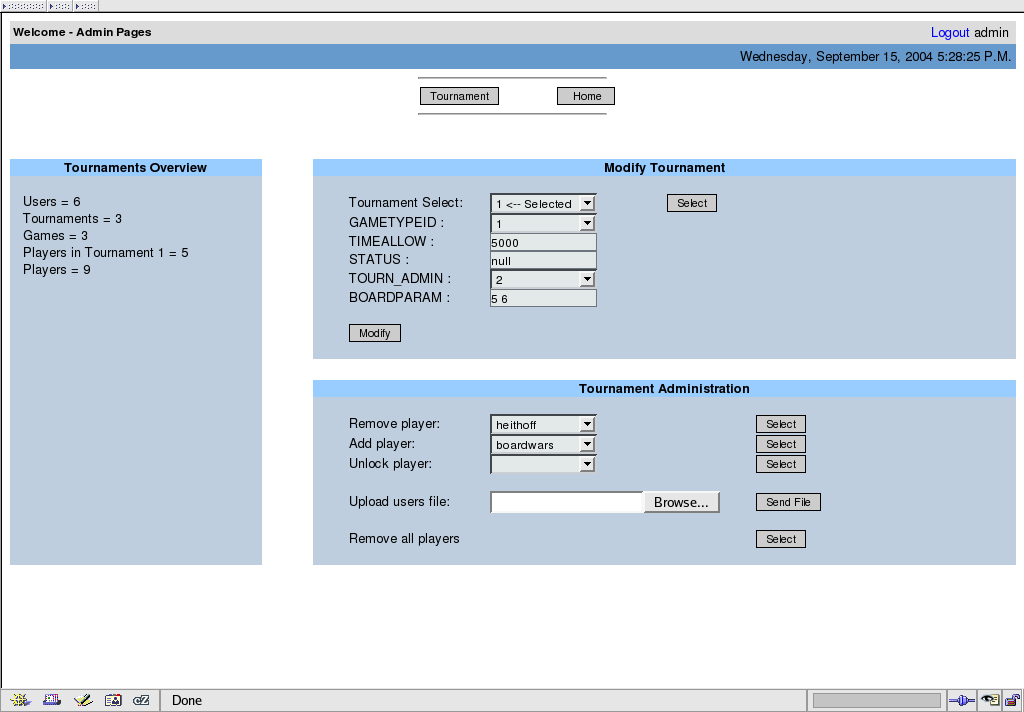Open the Address Book icon in status bar

(113, 700)
